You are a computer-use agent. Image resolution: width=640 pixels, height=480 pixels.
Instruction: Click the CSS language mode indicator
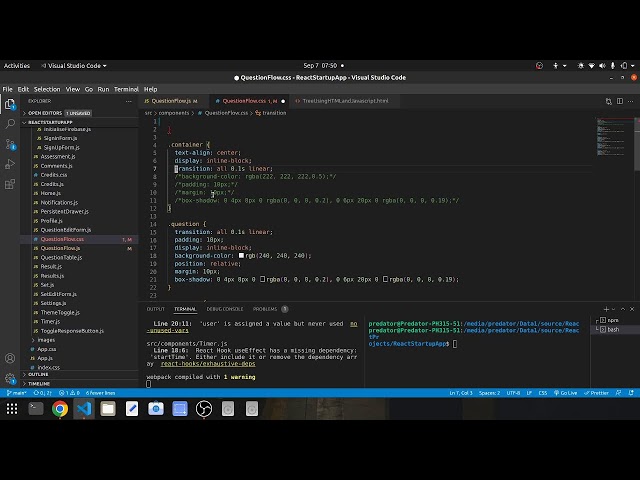click(542, 393)
